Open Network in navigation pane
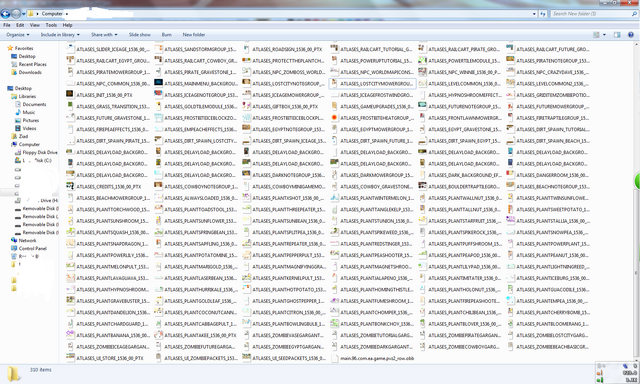 pyautogui.click(x=27, y=241)
